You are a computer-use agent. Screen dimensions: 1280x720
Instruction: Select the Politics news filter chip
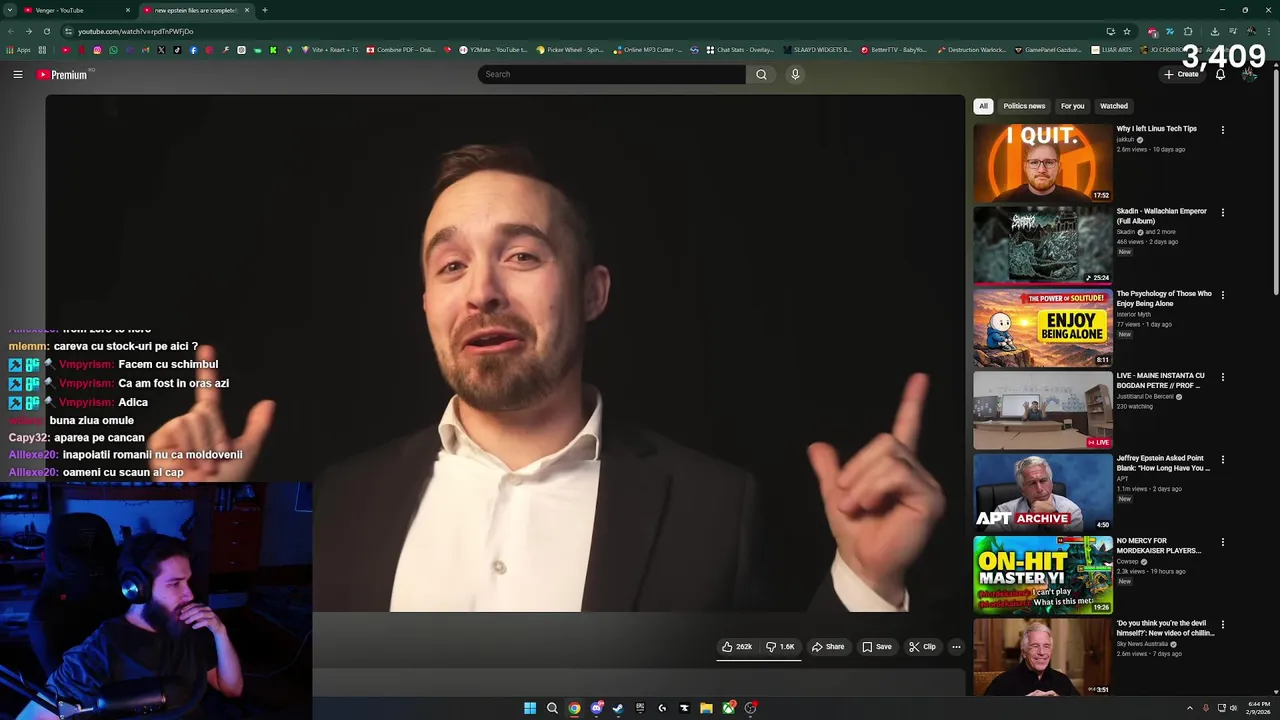click(1024, 106)
